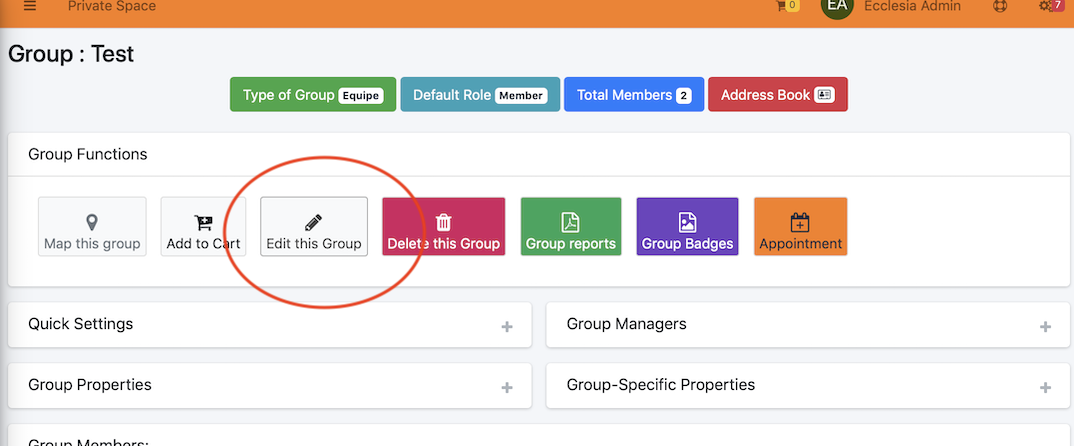
Task: Delete this Group with trash button
Action: pos(444,227)
